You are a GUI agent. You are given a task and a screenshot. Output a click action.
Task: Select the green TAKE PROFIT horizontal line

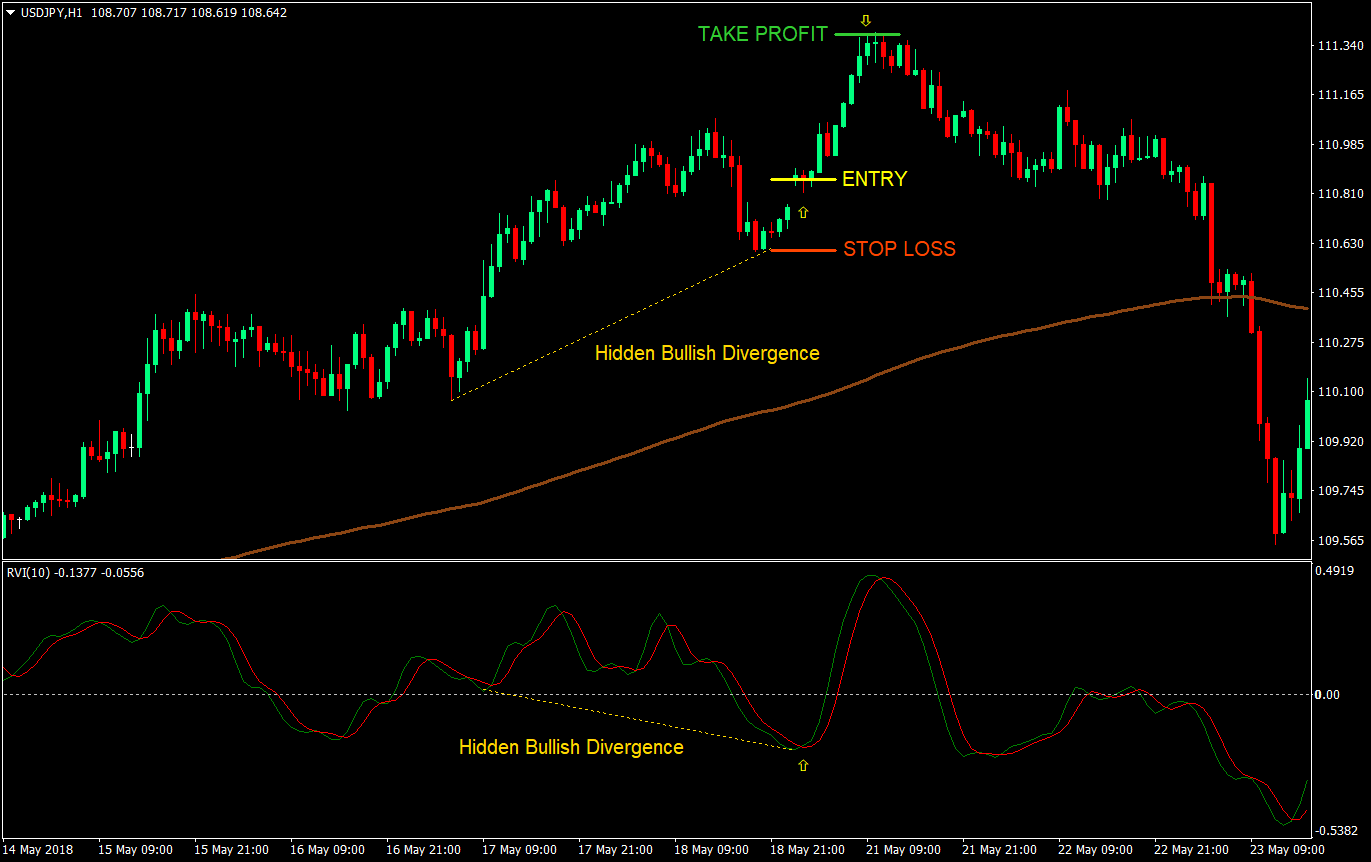[867, 34]
